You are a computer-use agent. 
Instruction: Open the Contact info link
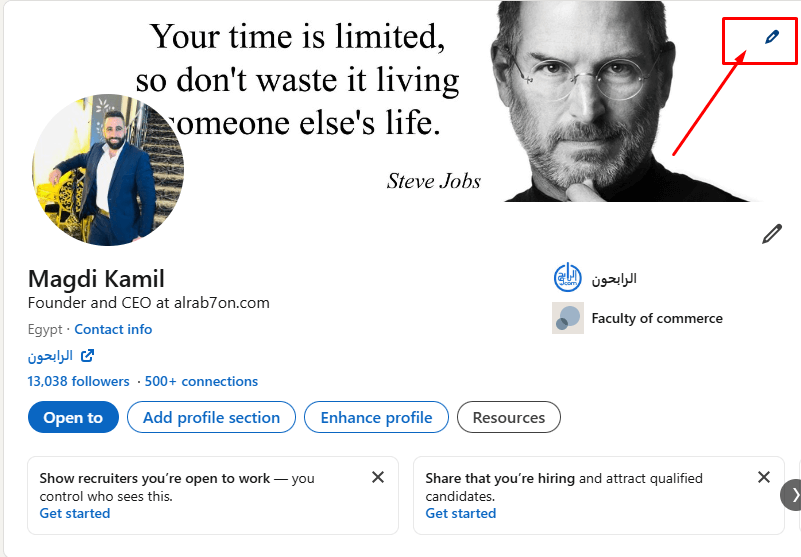tap(113, 329)
